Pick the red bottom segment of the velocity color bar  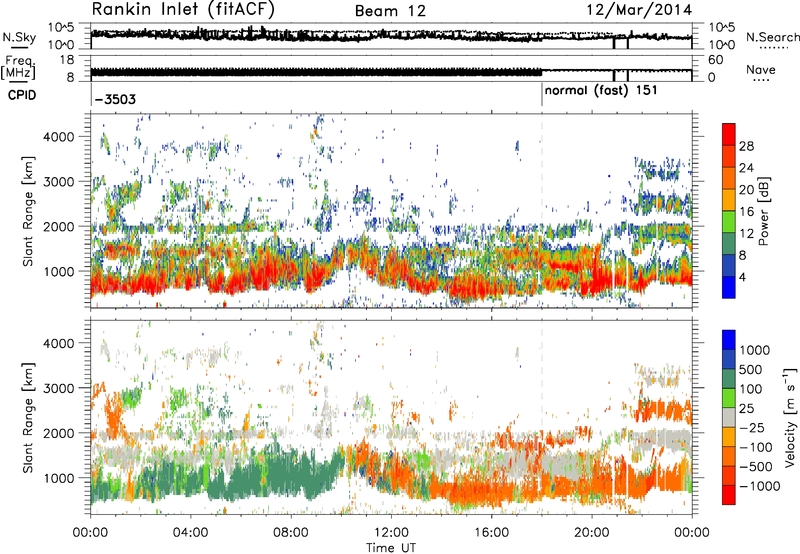click(729, 495)
